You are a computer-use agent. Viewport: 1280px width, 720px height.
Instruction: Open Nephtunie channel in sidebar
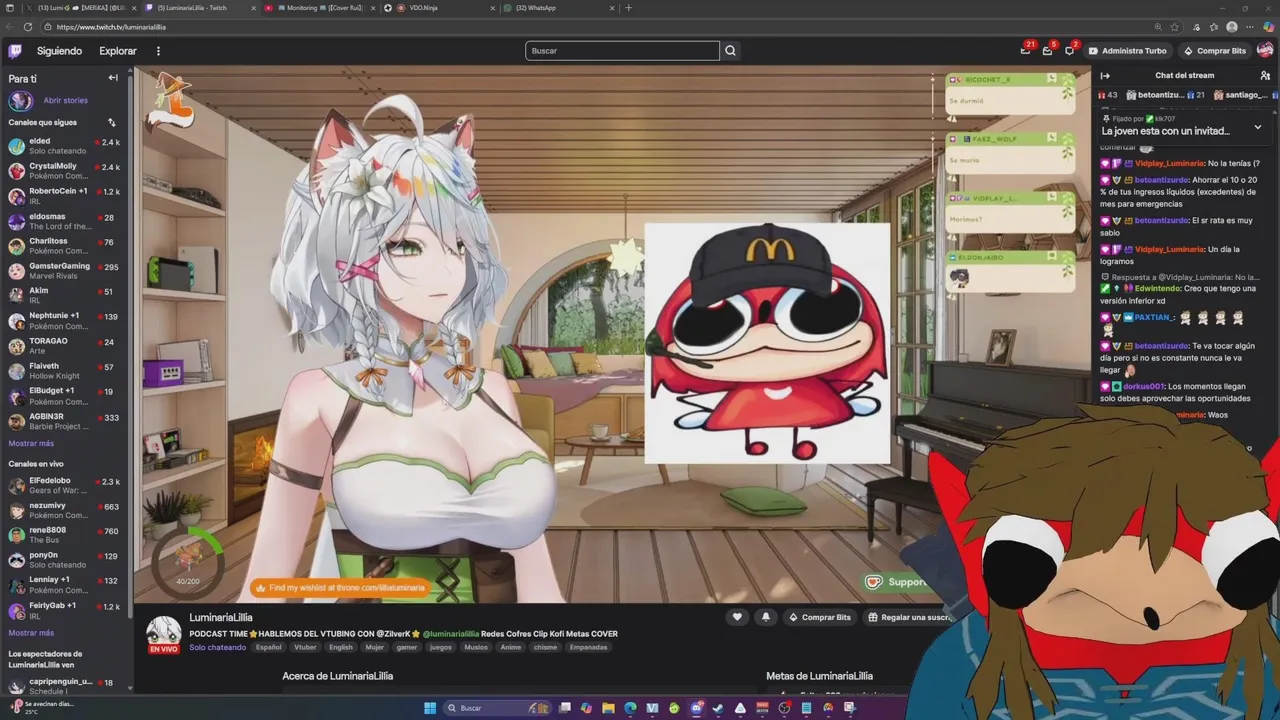[64, 321]
